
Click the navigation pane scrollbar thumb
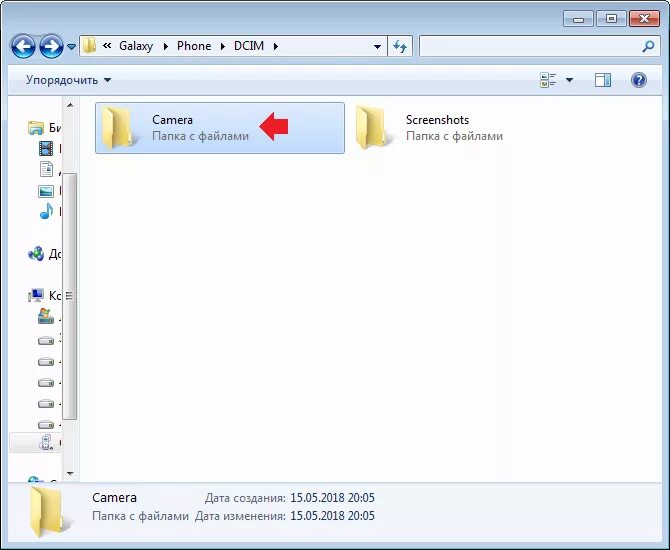pyautogui.click(x=70, y=296)
